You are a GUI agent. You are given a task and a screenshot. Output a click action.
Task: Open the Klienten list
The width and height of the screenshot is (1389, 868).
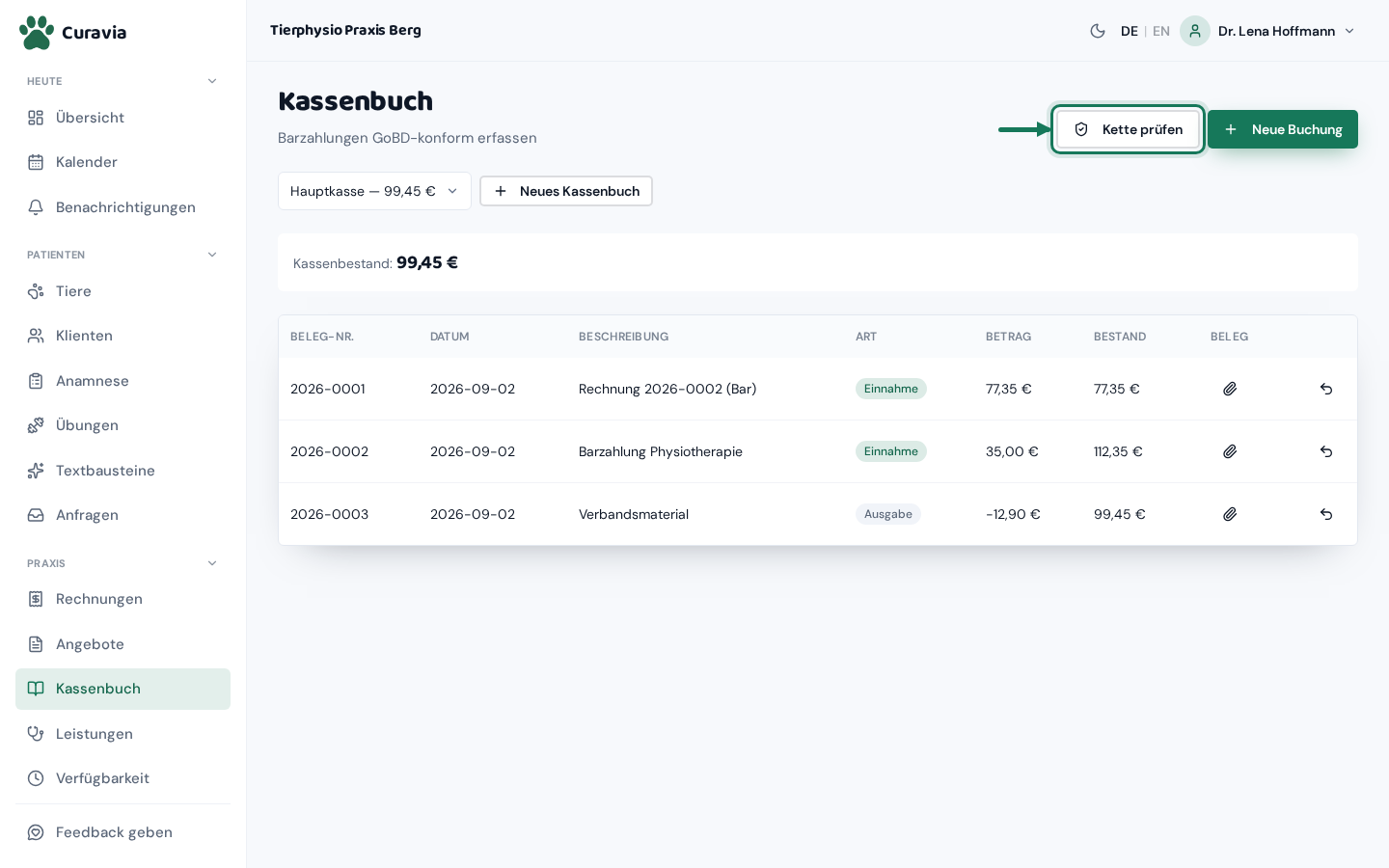[123, 336]
